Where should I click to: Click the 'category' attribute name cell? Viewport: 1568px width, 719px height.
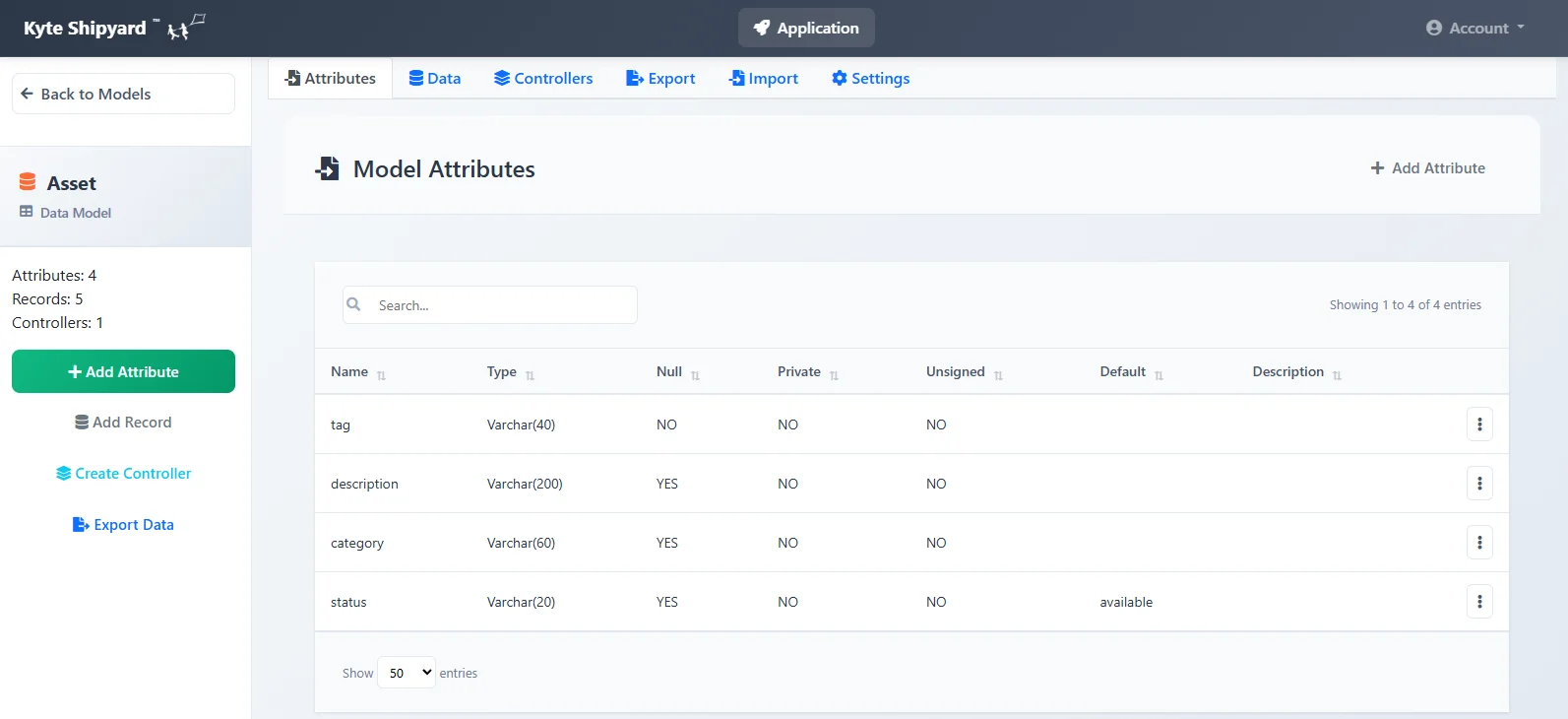[x=357, y=543]
